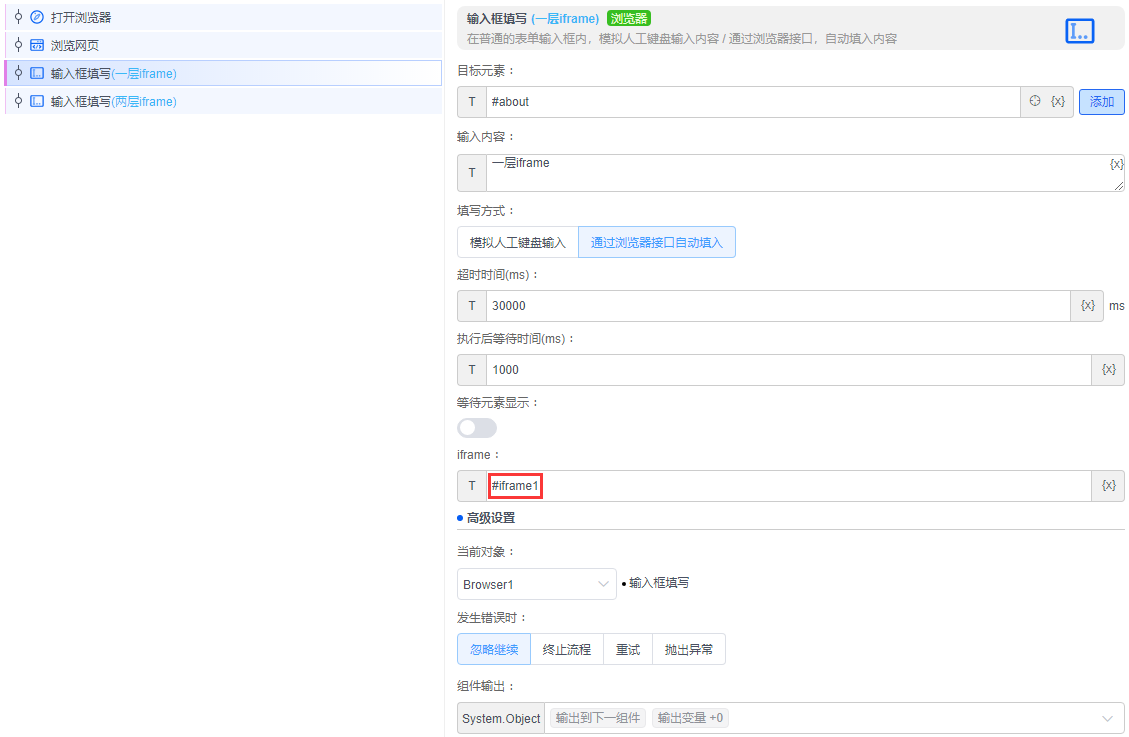Select 模拟人工键盘输入 fill mode
The width and height of the screenshot is (1129, 737).
[x=517, y=242]
